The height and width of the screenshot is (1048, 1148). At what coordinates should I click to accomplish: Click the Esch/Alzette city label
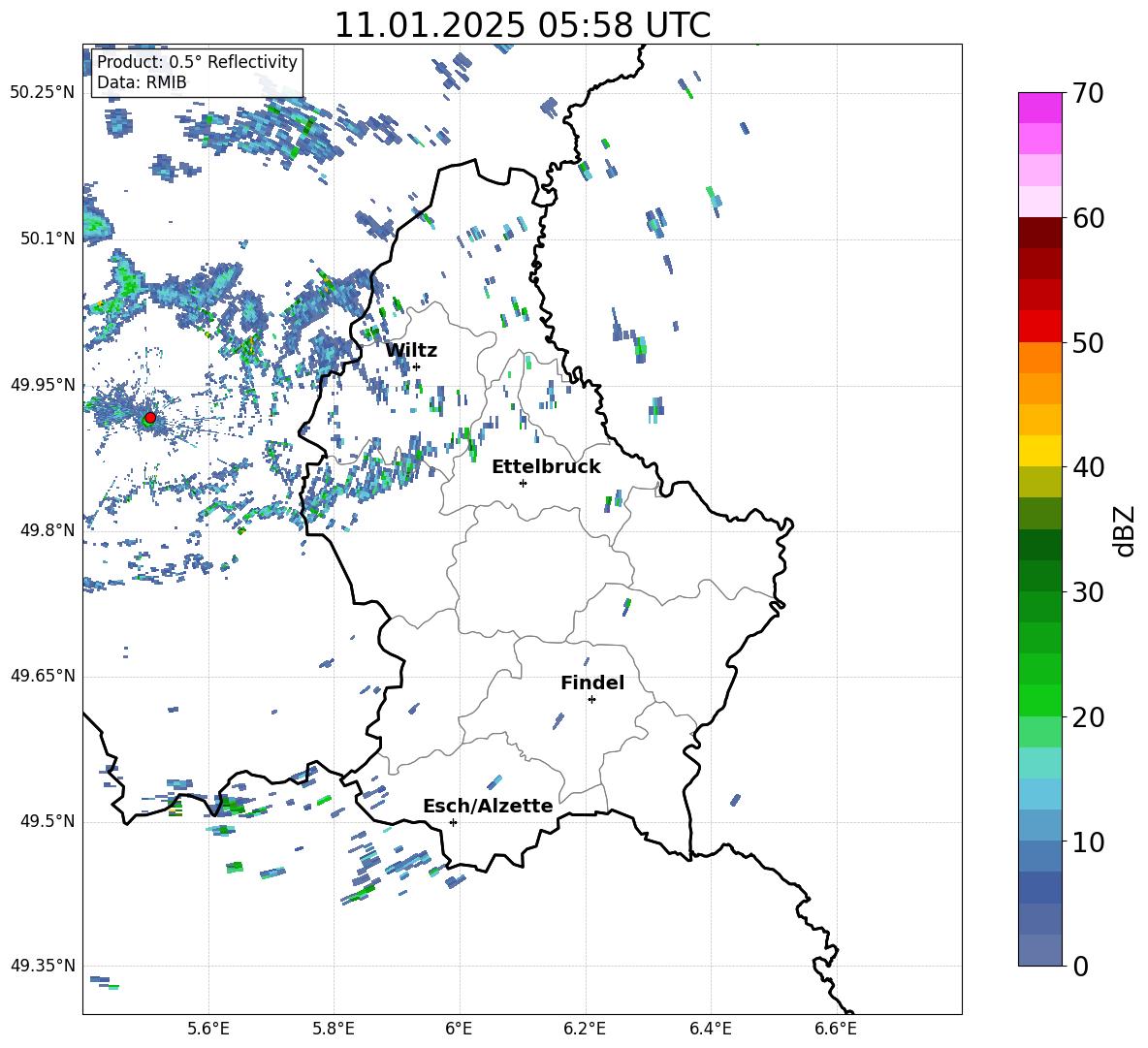(x=488, y=806)
